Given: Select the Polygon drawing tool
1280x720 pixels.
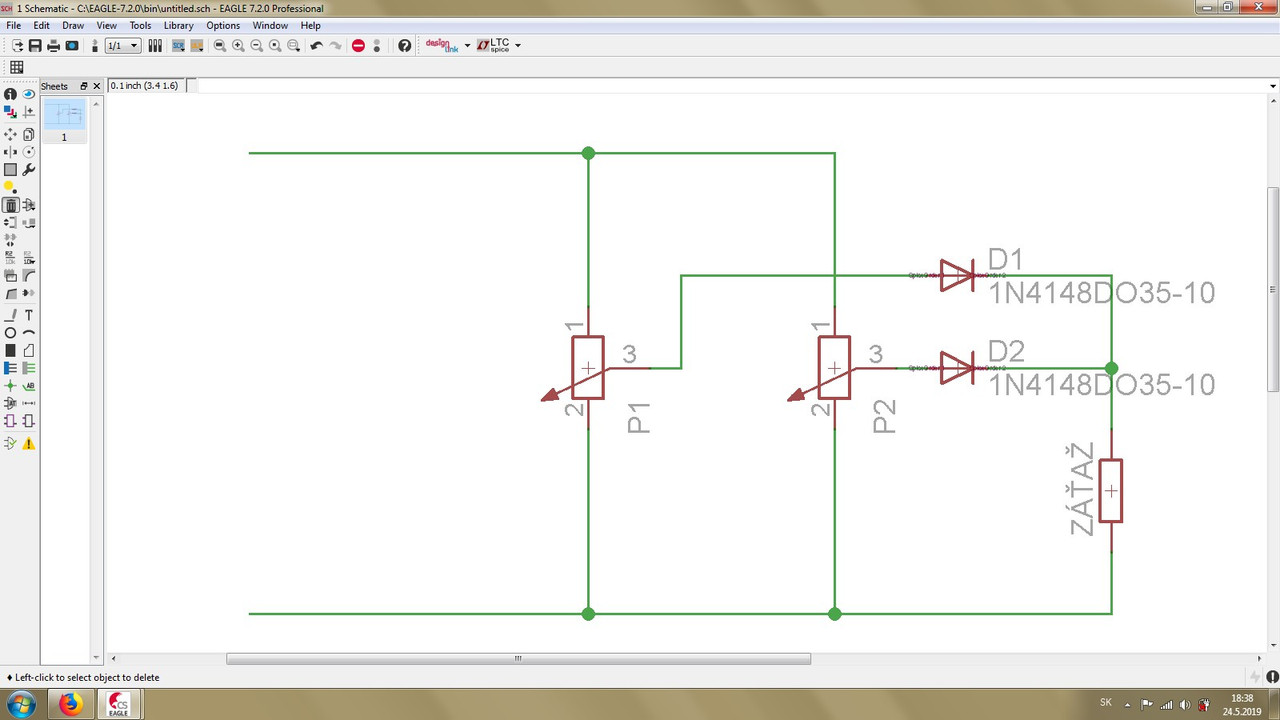Looking at the screenshot, I should click(x=29, y=351).
